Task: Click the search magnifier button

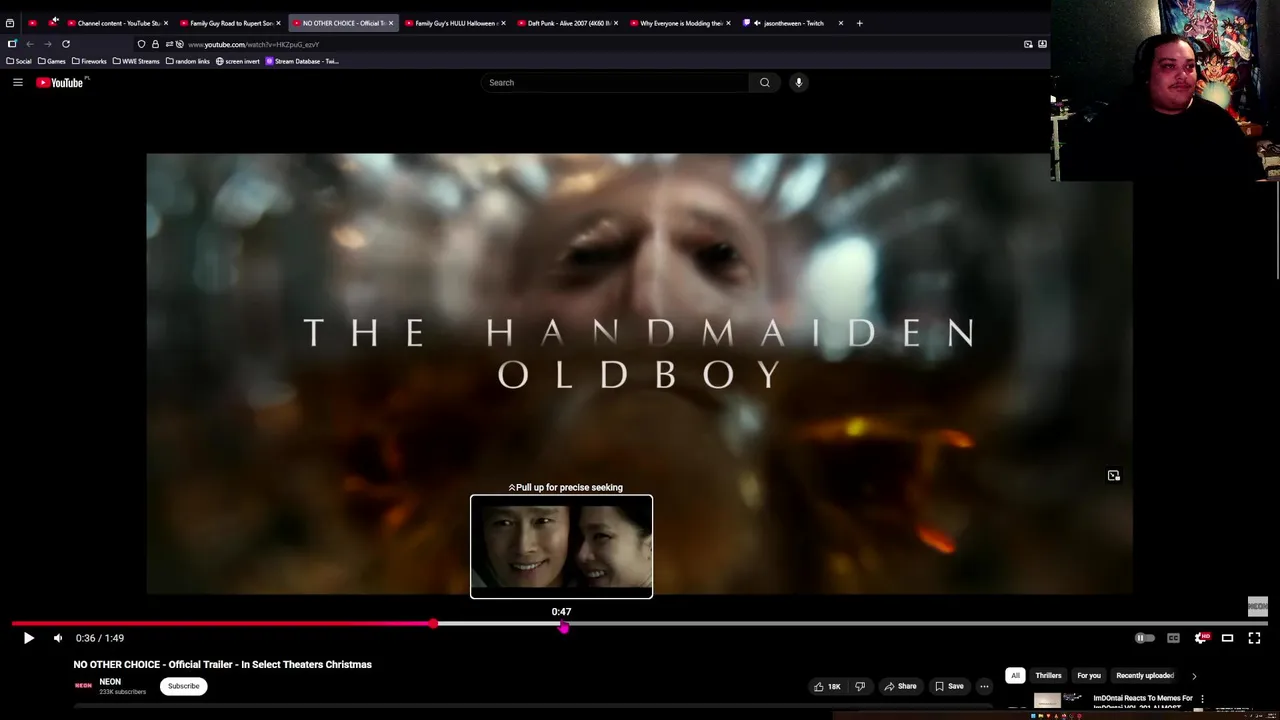Action: tap(765, 82)
